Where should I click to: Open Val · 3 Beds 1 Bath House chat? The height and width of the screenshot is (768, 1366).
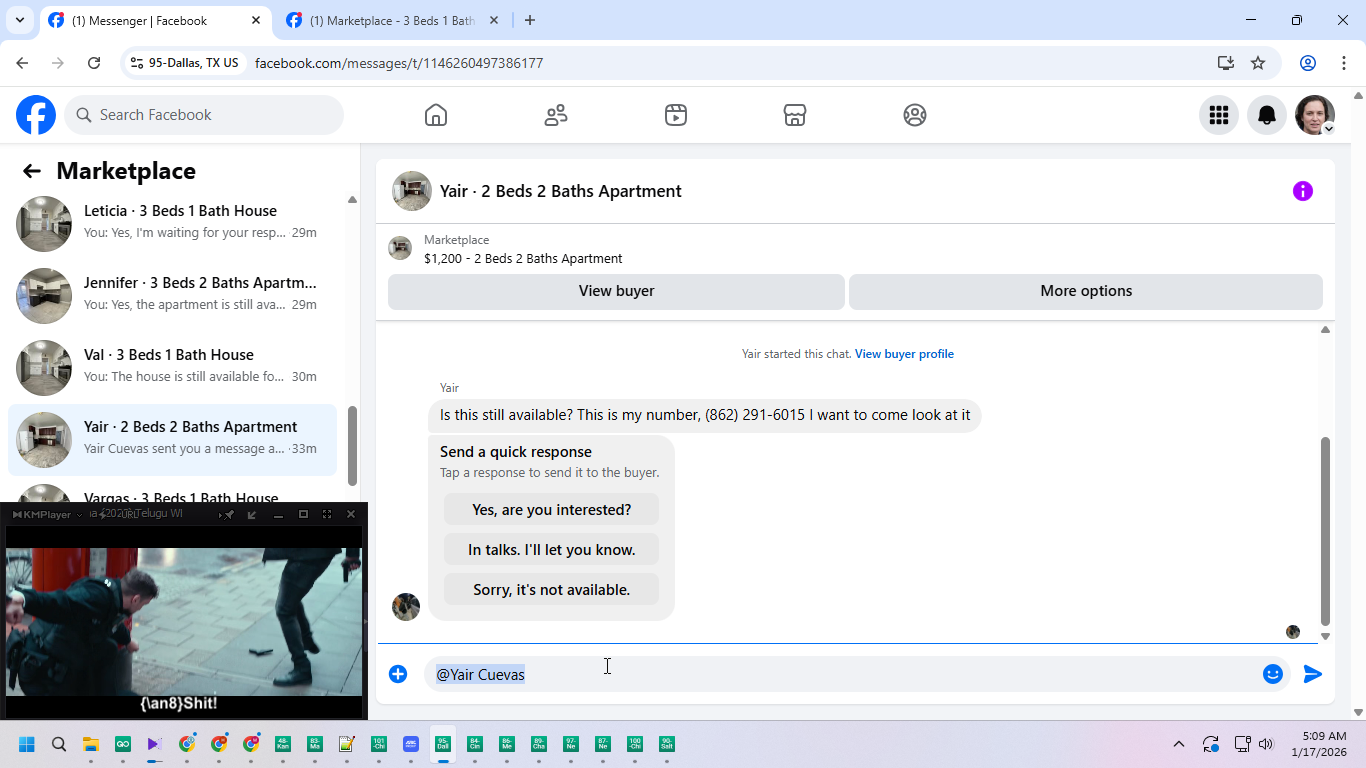pyautogui.click(x=172, y=368)
